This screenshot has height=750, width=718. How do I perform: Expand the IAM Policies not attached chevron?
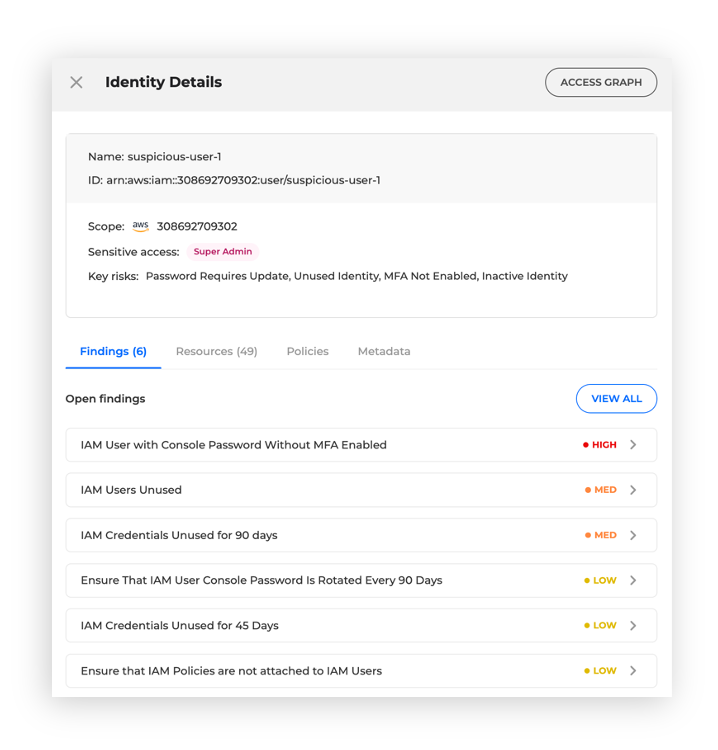click(x=633, y=671)
